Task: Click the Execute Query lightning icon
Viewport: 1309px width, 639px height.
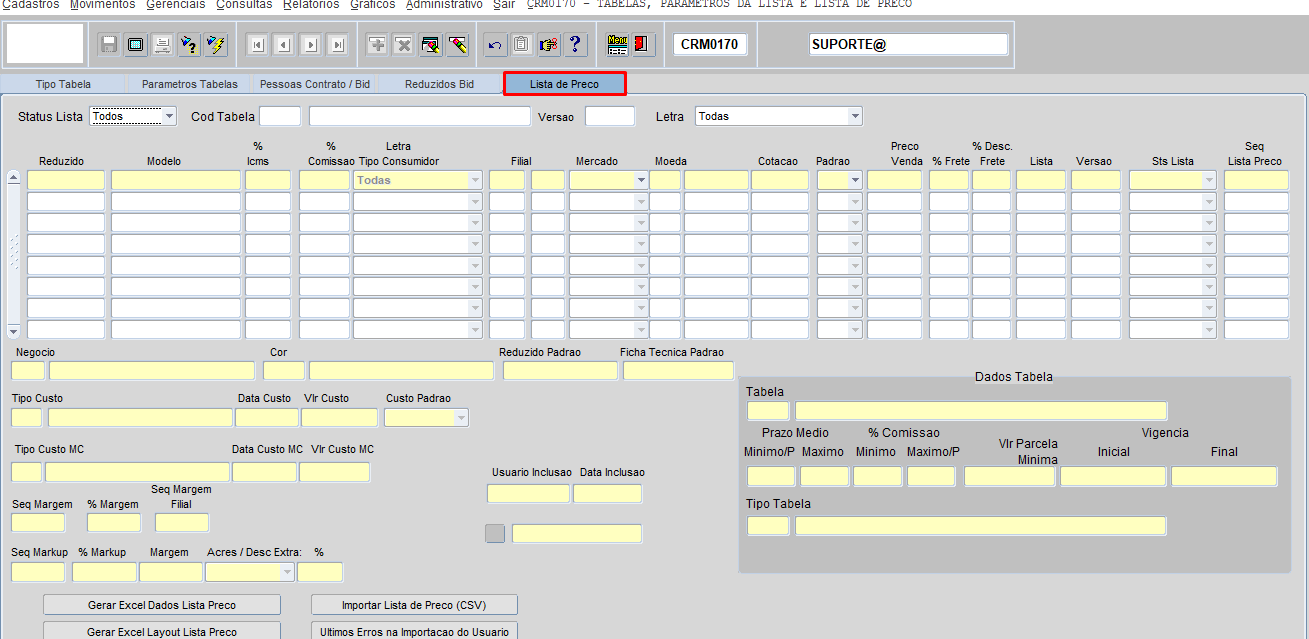Action: (216, 45)
